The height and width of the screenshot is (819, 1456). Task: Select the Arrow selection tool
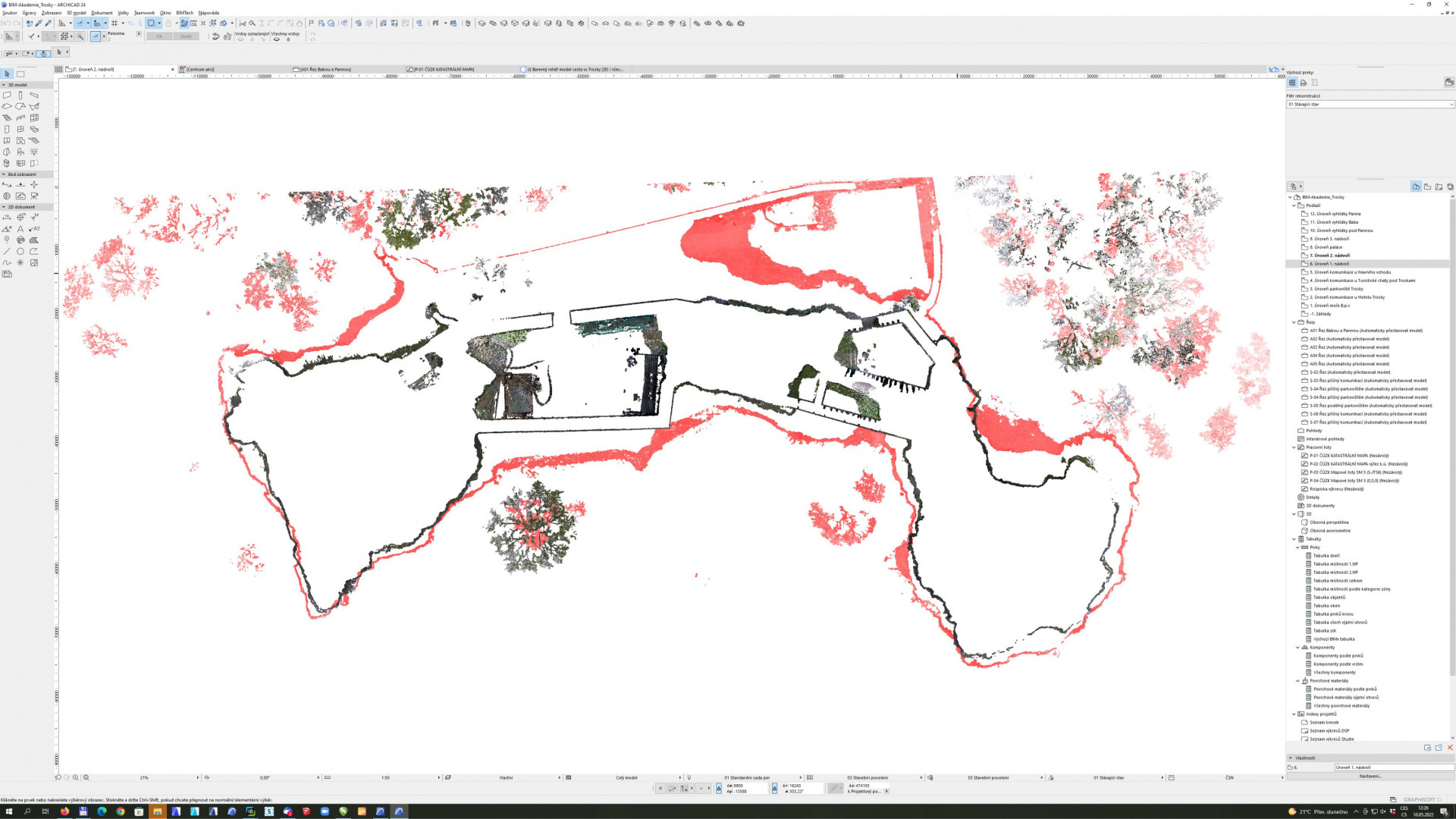(x=7, y=74)
